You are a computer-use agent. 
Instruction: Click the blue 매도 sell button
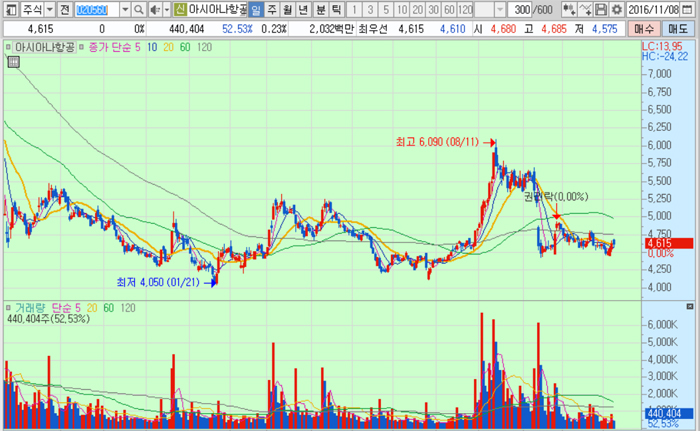coord(679,30)
